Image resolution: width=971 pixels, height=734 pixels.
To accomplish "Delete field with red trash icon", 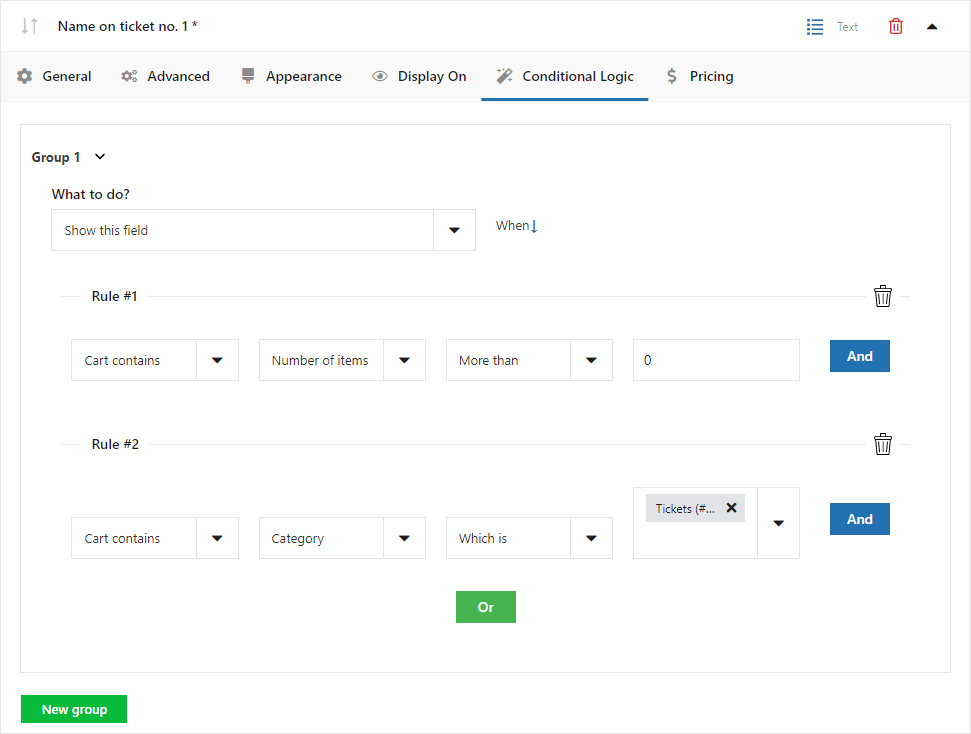I will (895, 27).
